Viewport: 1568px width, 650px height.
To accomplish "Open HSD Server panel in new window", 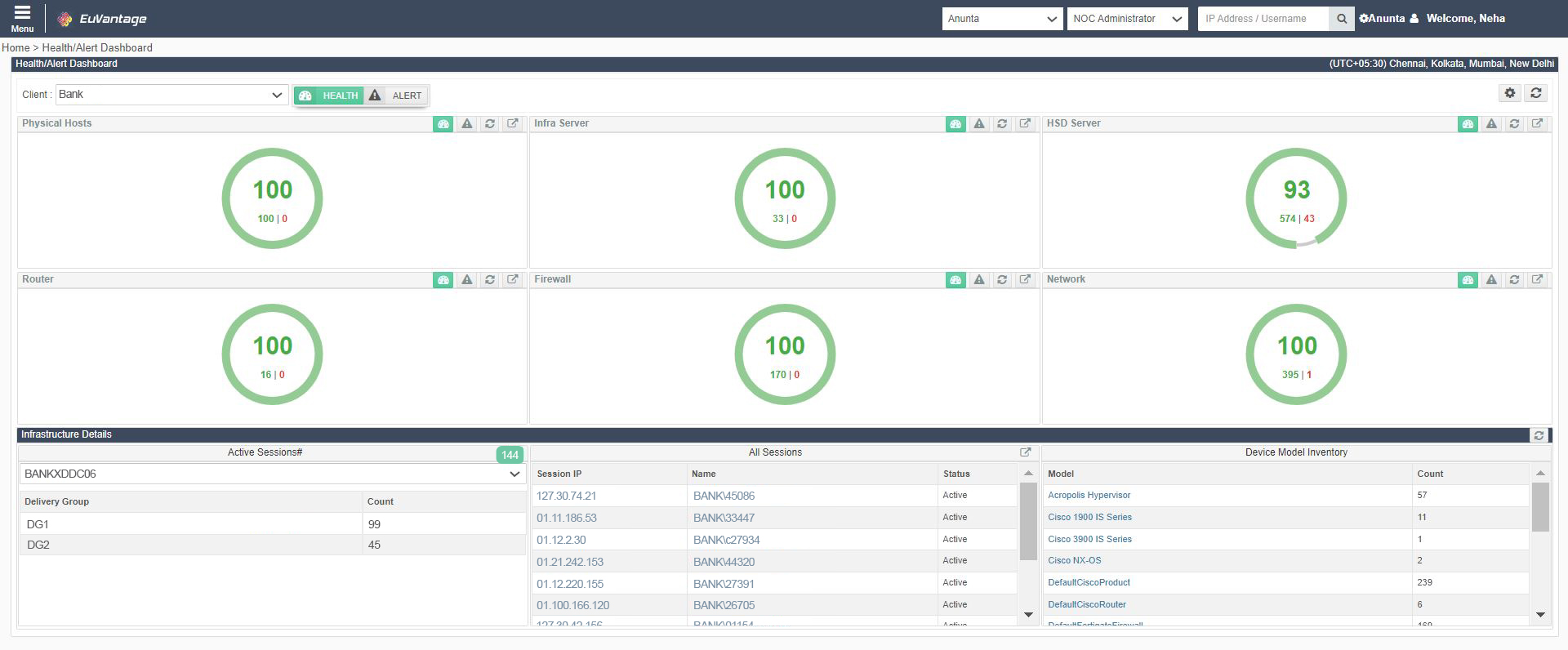I will [x=1537, y=124].
